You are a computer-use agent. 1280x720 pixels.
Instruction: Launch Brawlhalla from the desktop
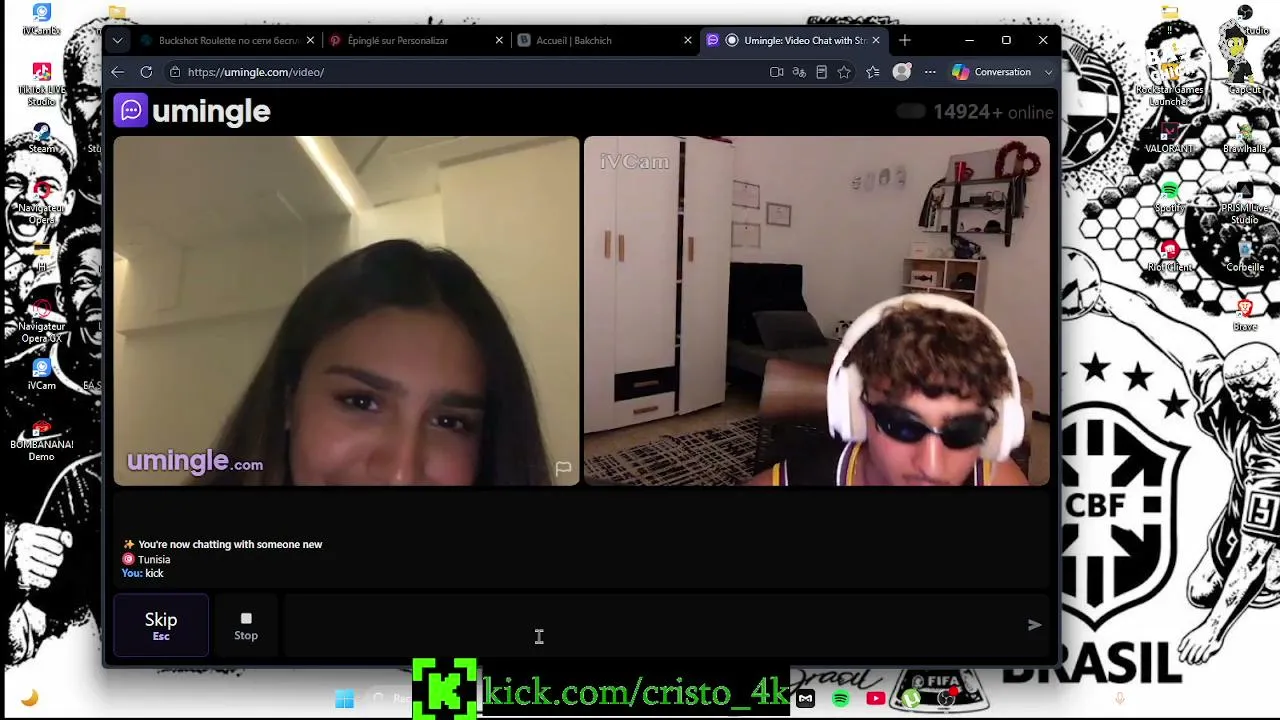1245,138
